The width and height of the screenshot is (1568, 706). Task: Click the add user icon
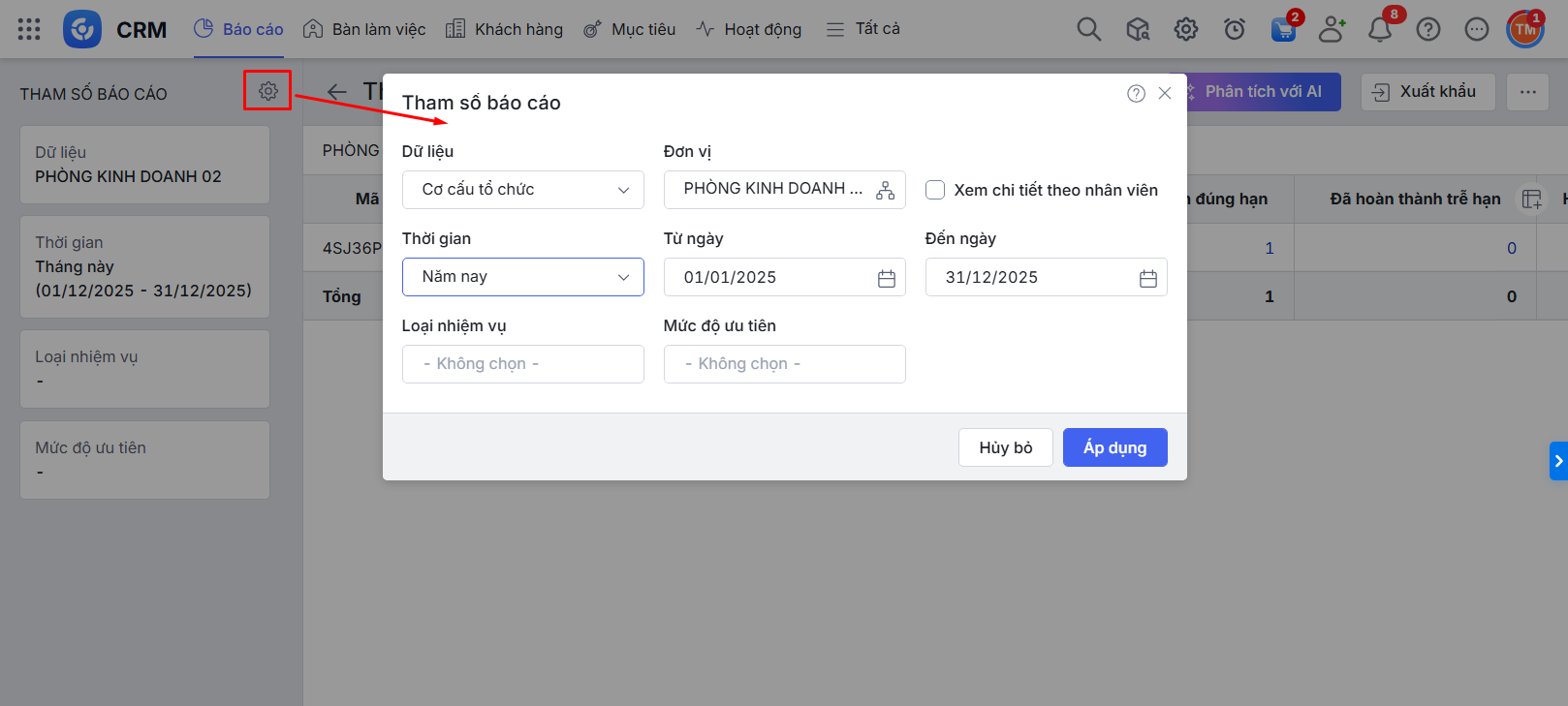pyautogui.click(x=1332, y=30)
